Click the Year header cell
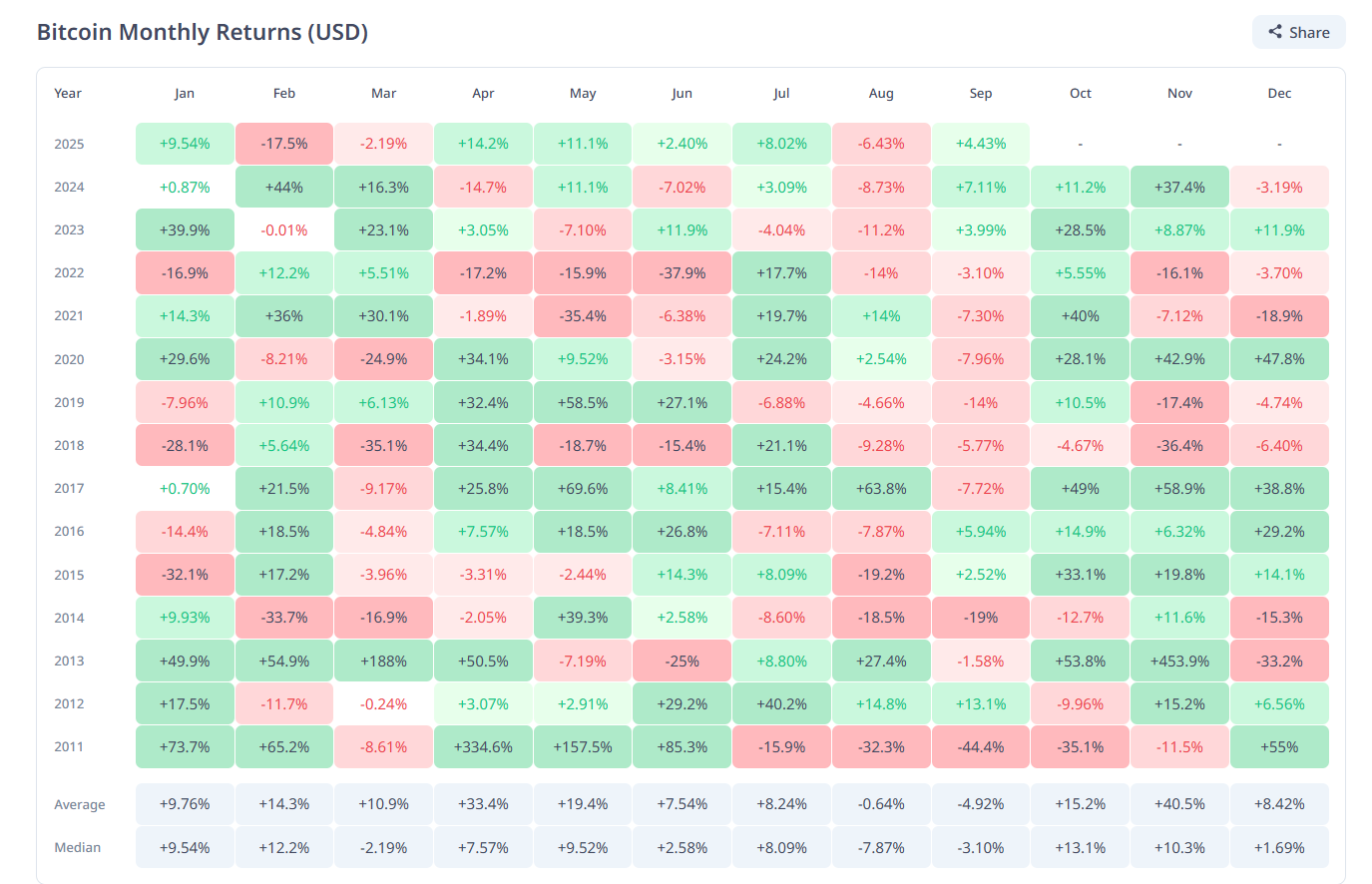This screenshot has width=1372, height=884. pos(68,93)
